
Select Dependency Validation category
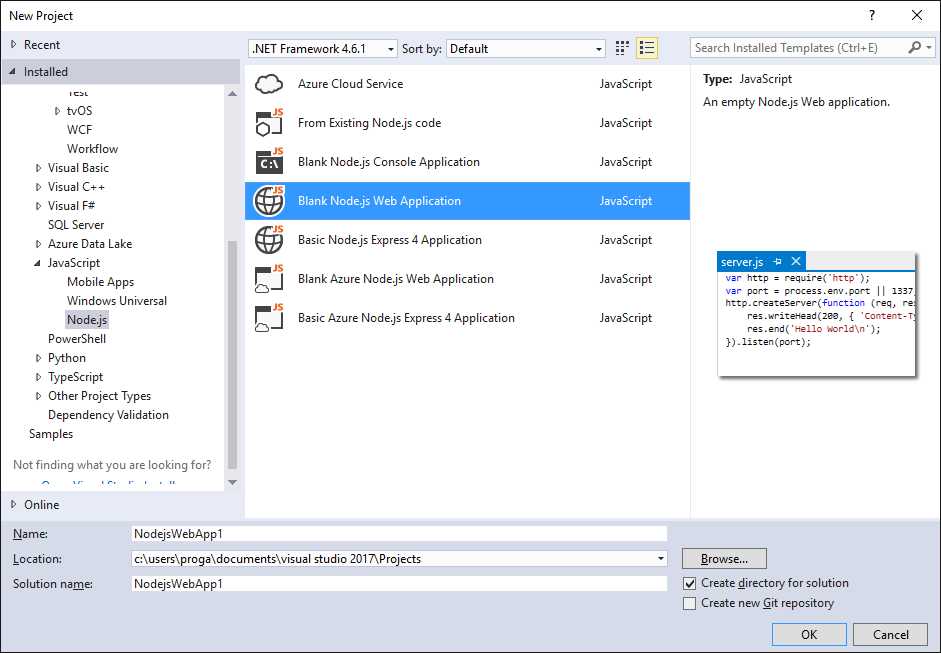pyautogui.click(x=108, y=415)
